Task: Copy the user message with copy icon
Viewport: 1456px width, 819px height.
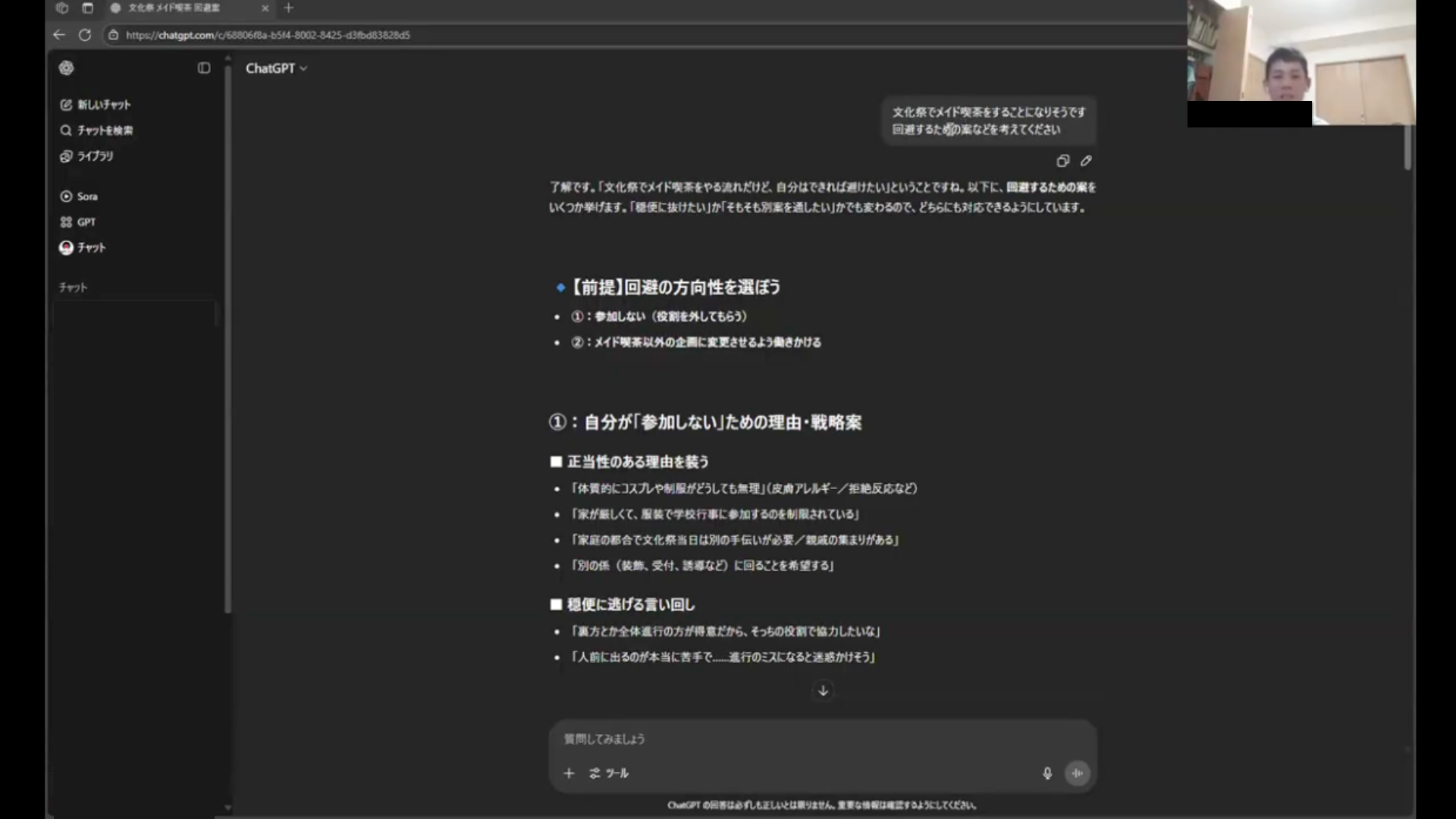Action: pyautogui.click(x=1062, y=161)
